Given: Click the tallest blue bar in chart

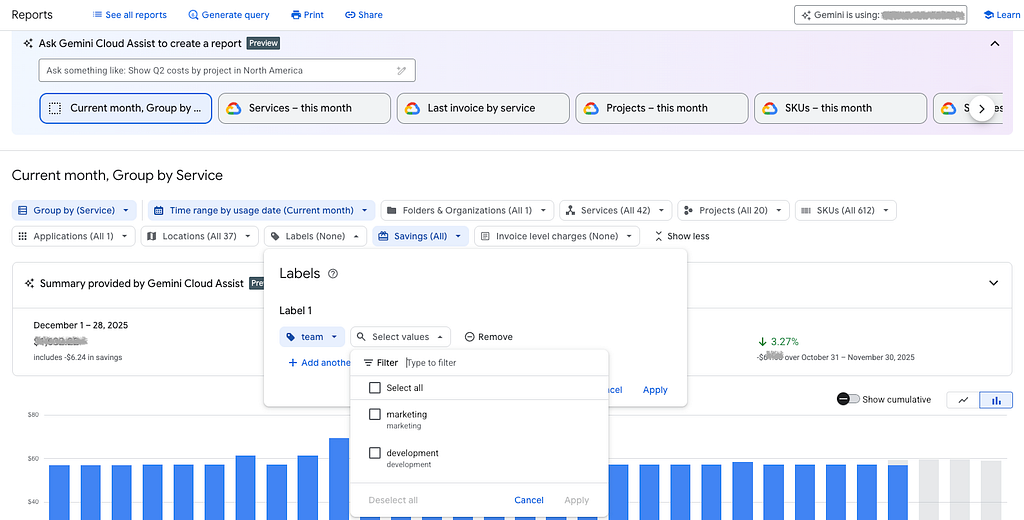Looking at the screenshot, I should point(339,479).
